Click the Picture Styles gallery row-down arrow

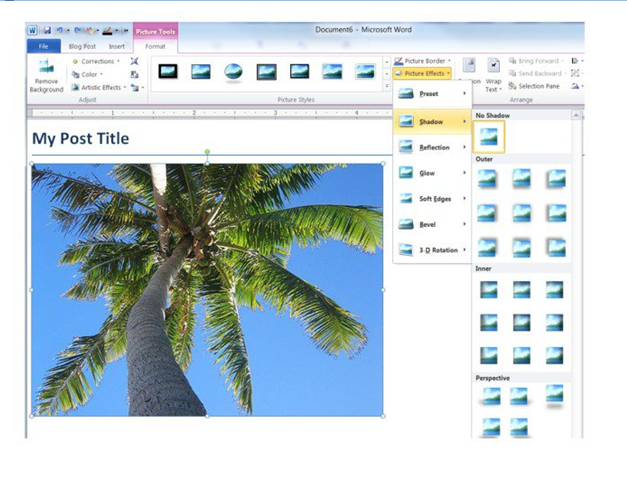[x=386, y=74]
